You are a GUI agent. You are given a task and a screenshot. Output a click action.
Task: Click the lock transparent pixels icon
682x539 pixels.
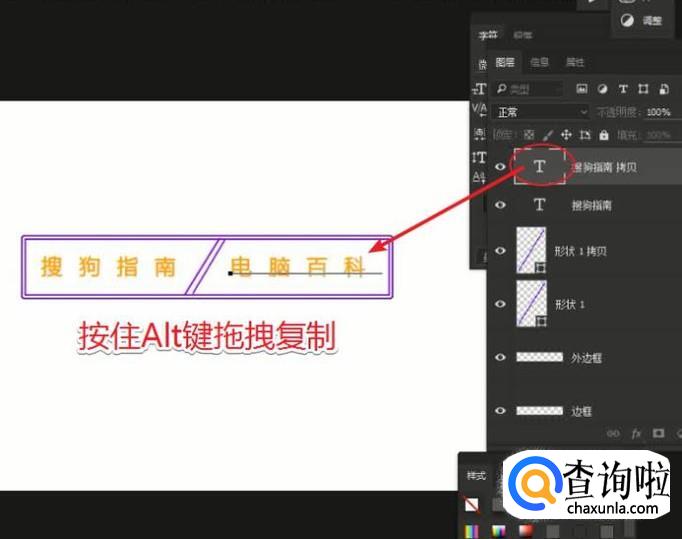pos(528,135)
